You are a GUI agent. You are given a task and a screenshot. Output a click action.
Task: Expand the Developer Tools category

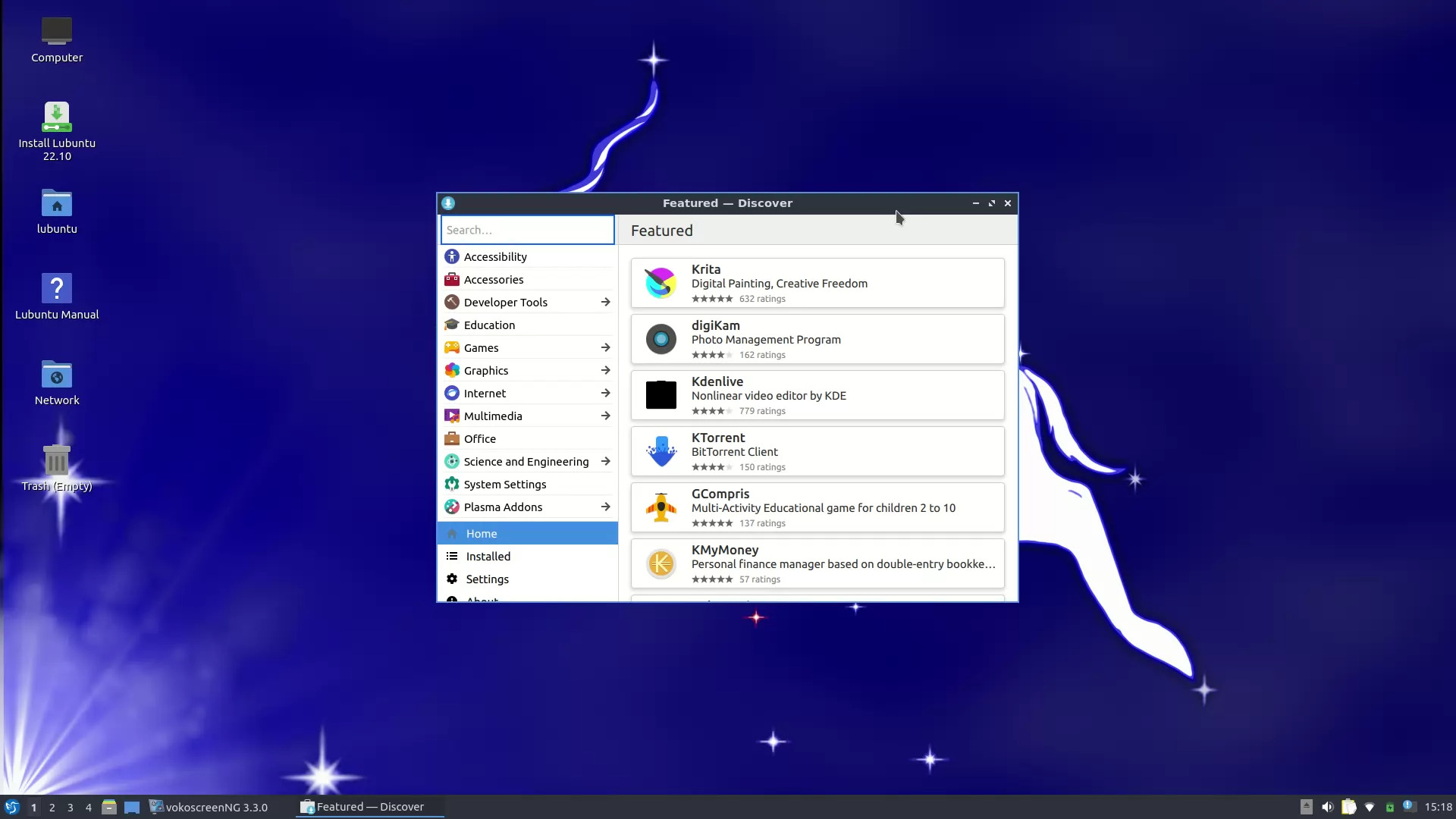click(x=605, y=302)
